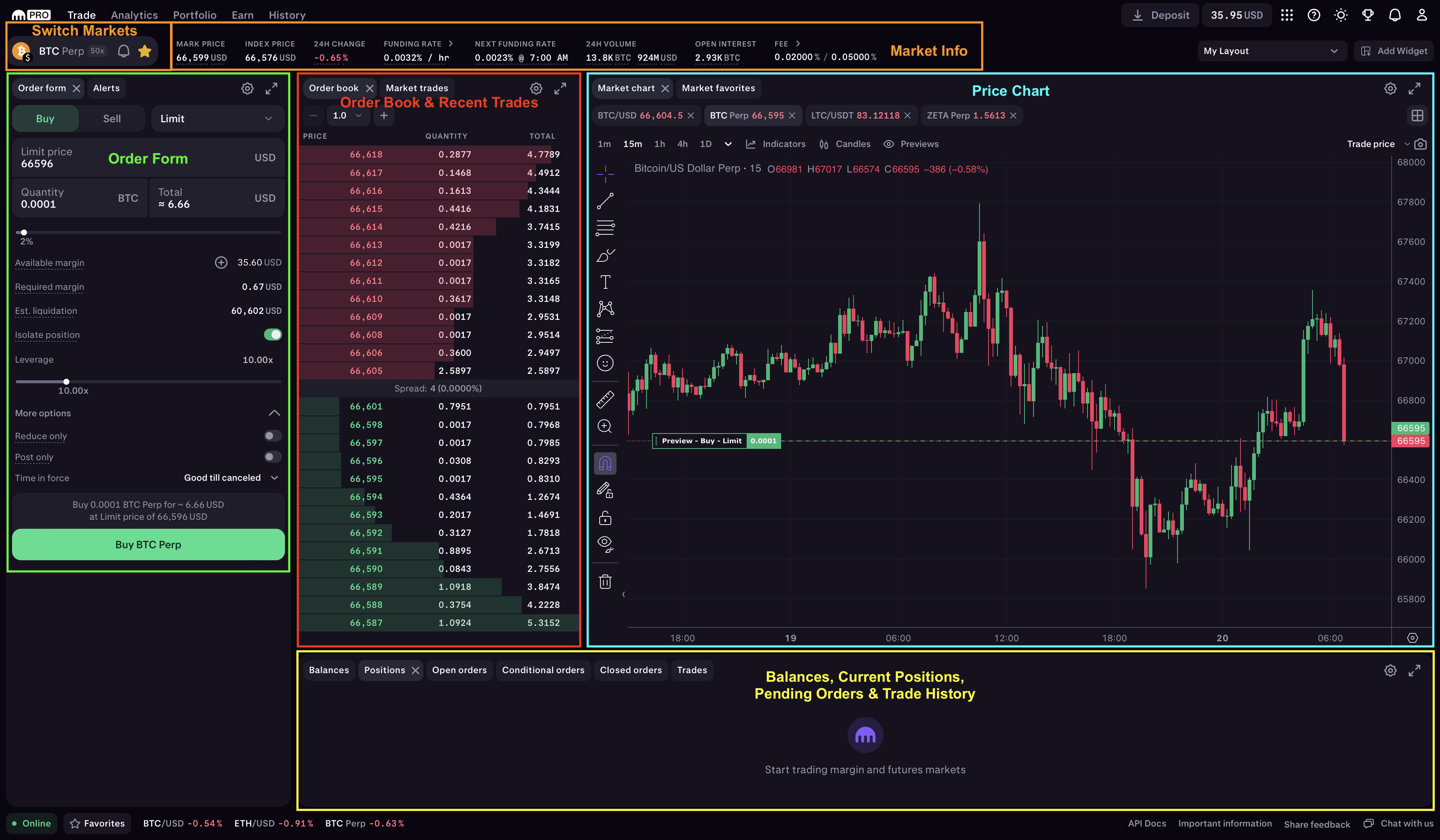Image resolution: width=1440 pixels, height=840 pixels.
Task: Pick the brush drawing tool
Action: coord(605,255)
